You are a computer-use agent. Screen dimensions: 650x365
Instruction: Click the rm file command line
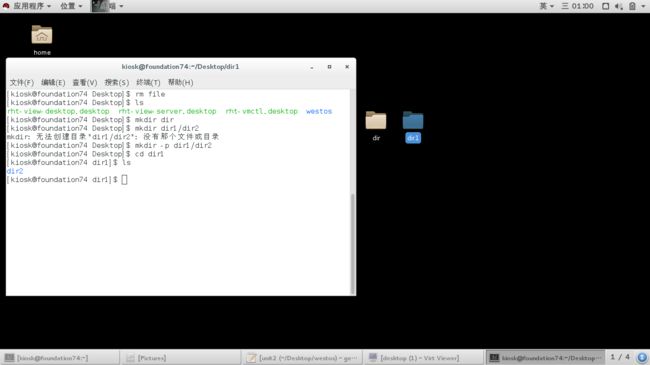[x=86, y=94]
